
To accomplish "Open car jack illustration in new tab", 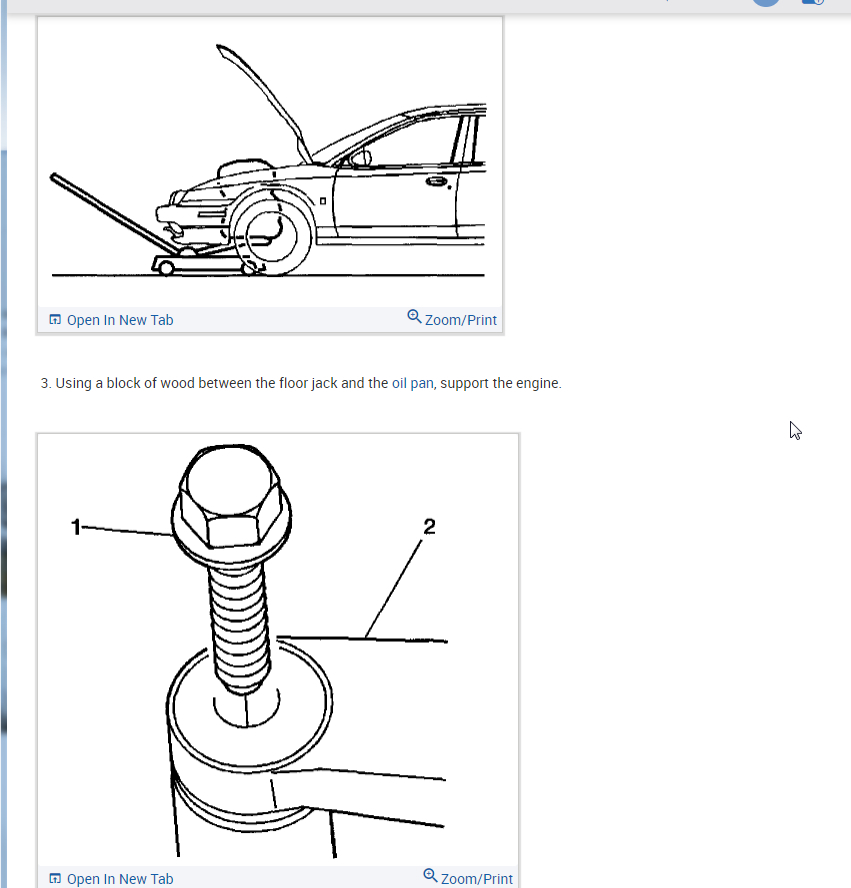I will [111, 320].
